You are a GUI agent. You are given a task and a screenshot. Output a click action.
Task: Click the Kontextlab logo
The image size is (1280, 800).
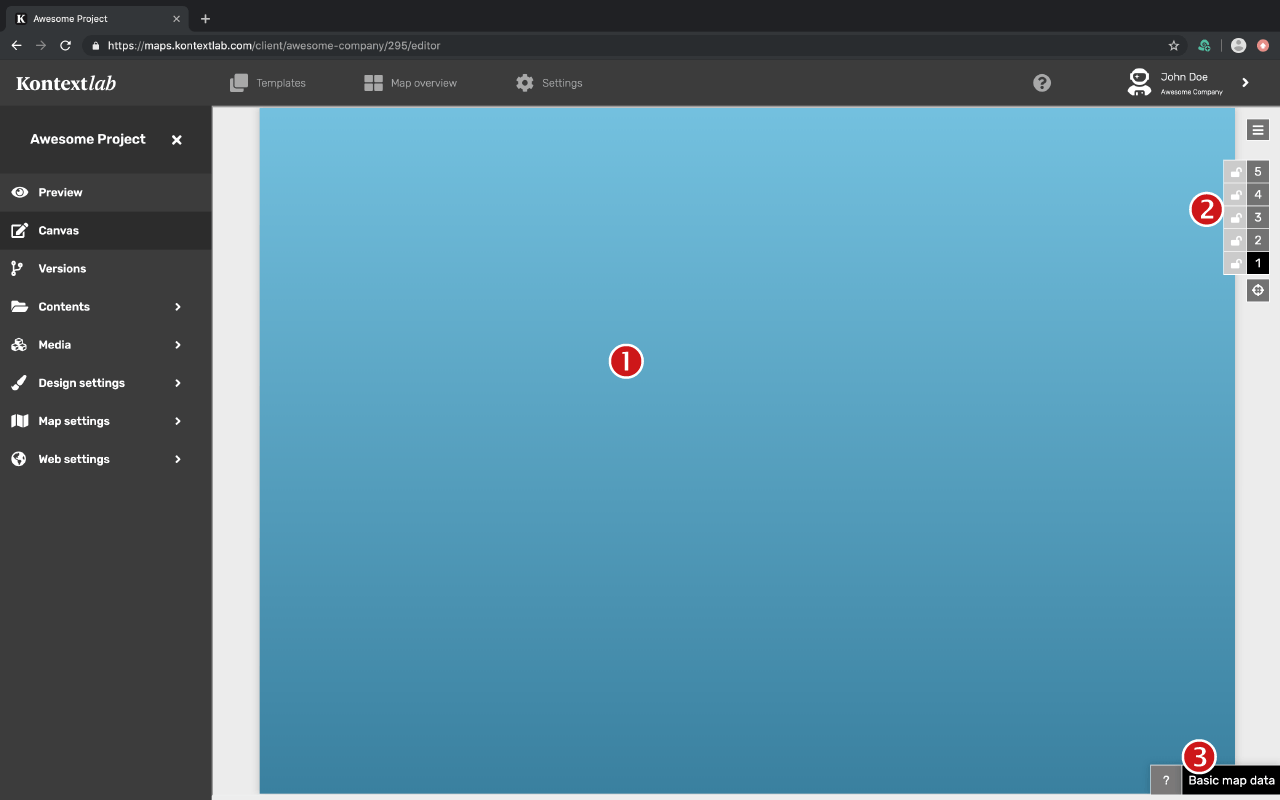[x=66, y=83]
